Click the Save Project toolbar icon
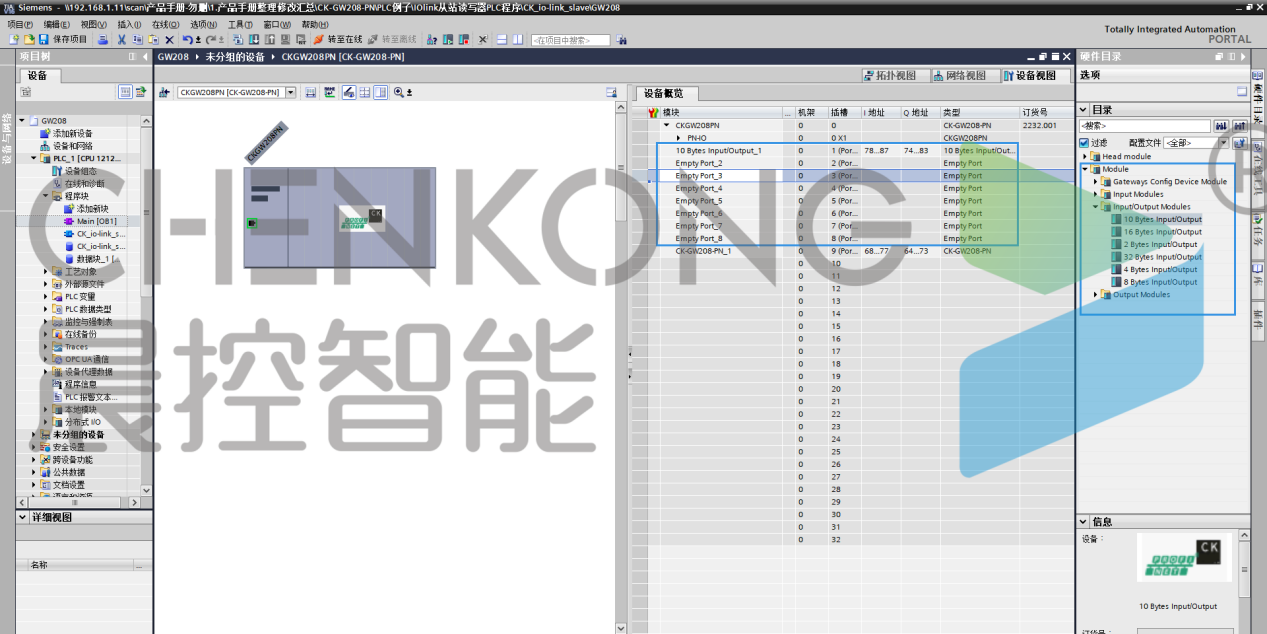Viewport: 1267px width, 634px height. tap(44, 40)
